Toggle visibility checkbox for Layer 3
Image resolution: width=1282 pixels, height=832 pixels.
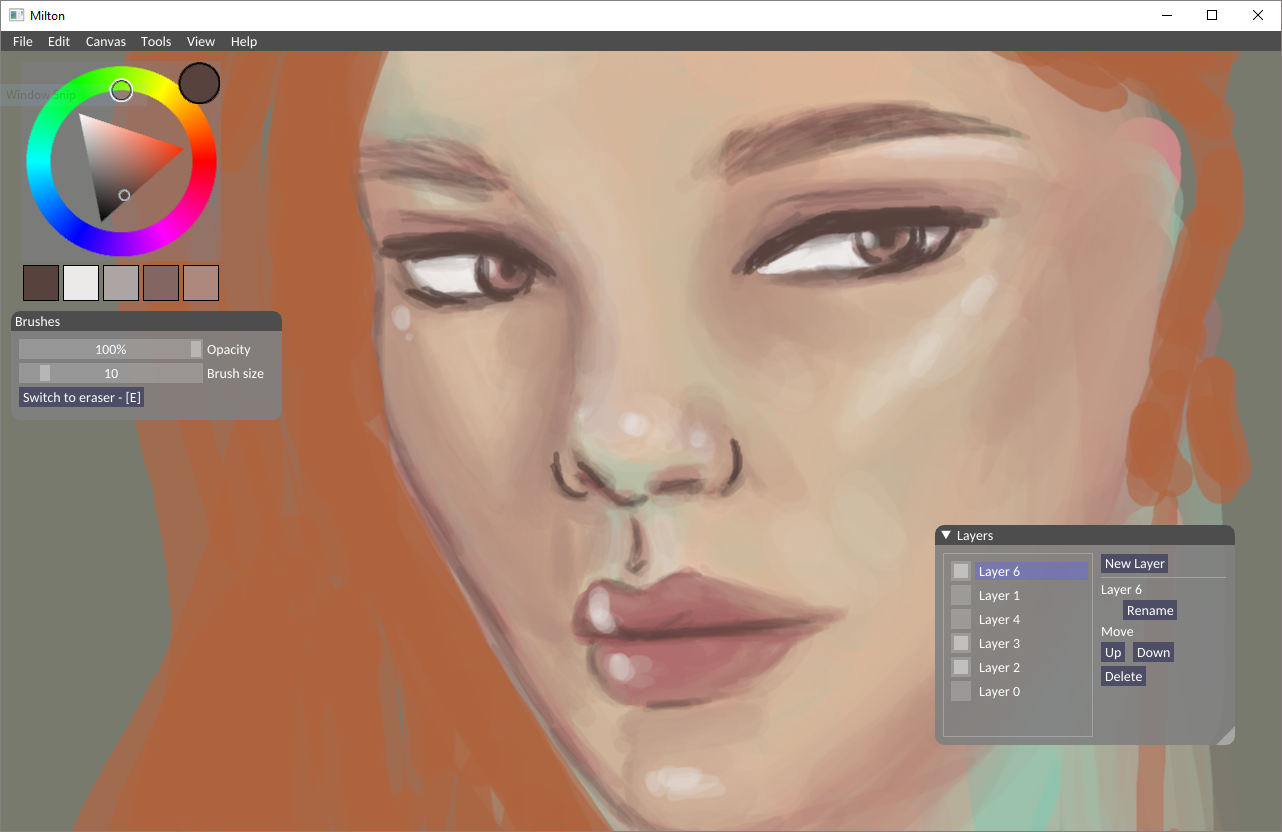[961, 643]
